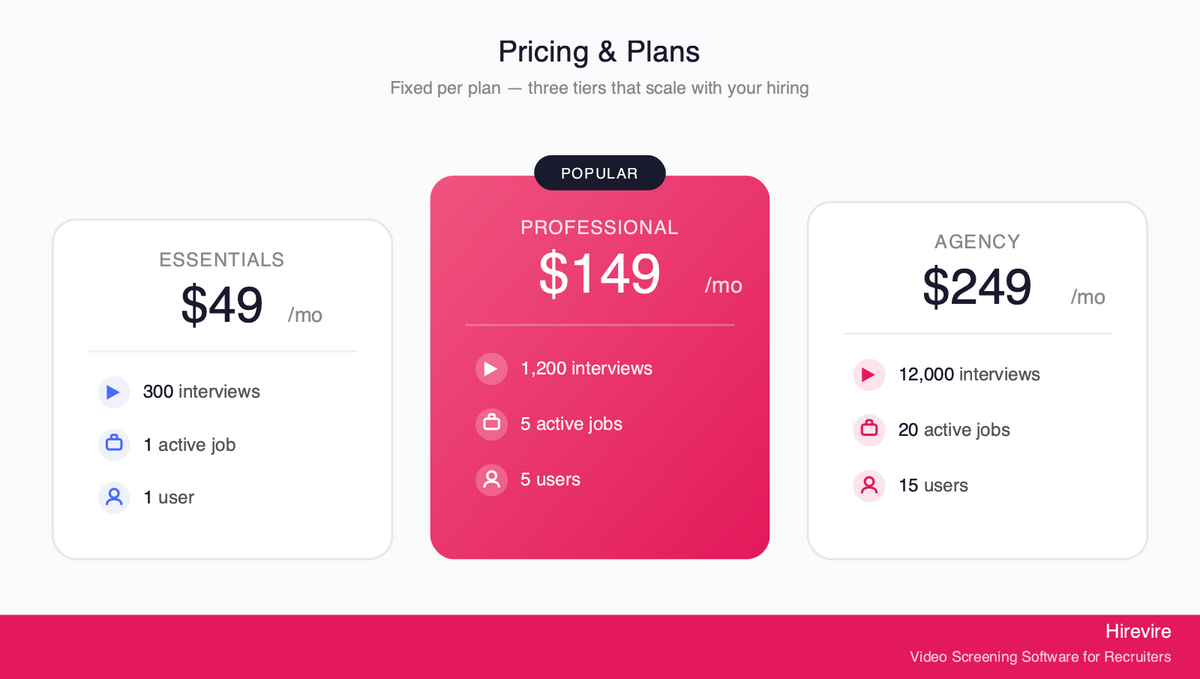Select the PROFESSIONAL plan heading
The width and height of the screenshot is (1200, 679).
600,228
